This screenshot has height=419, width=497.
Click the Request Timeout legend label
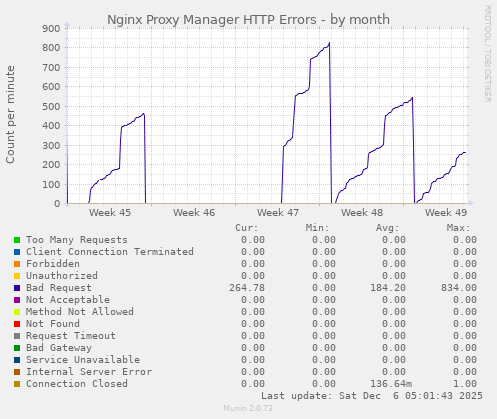point(71,336)
